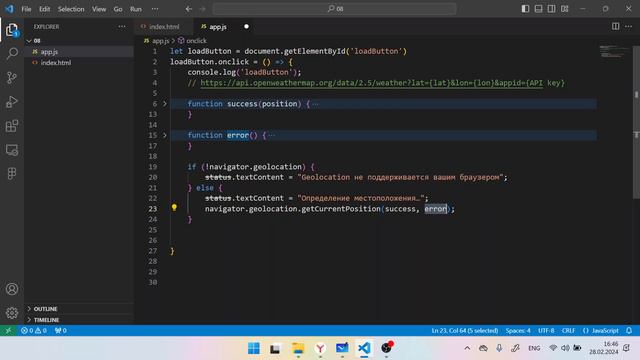This screenshot has width=640, height=360.
Task: Split the editor to the right
Action: click(615, 27)
